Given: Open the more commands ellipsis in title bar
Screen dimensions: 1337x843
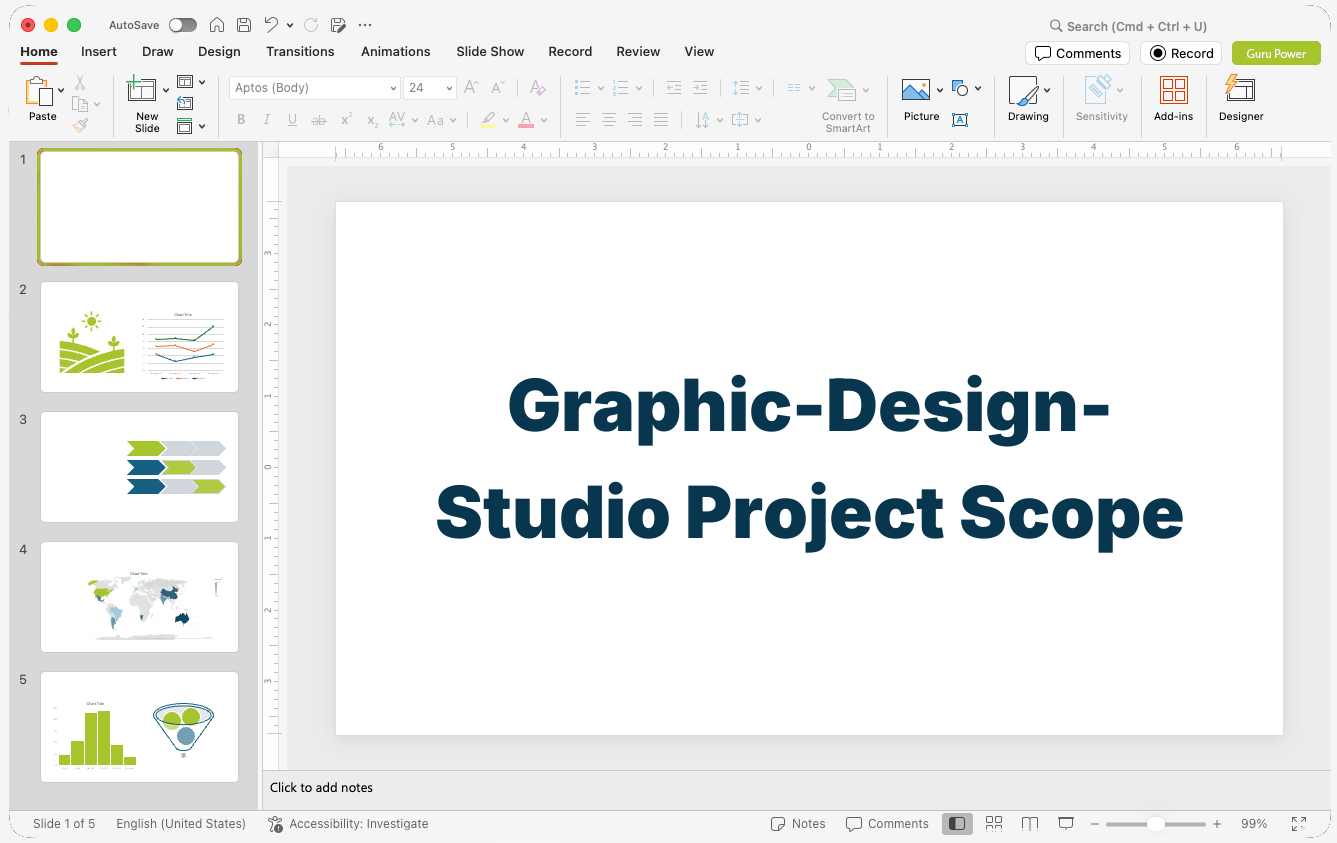Looking at the screenshot, I should point(365,25).
